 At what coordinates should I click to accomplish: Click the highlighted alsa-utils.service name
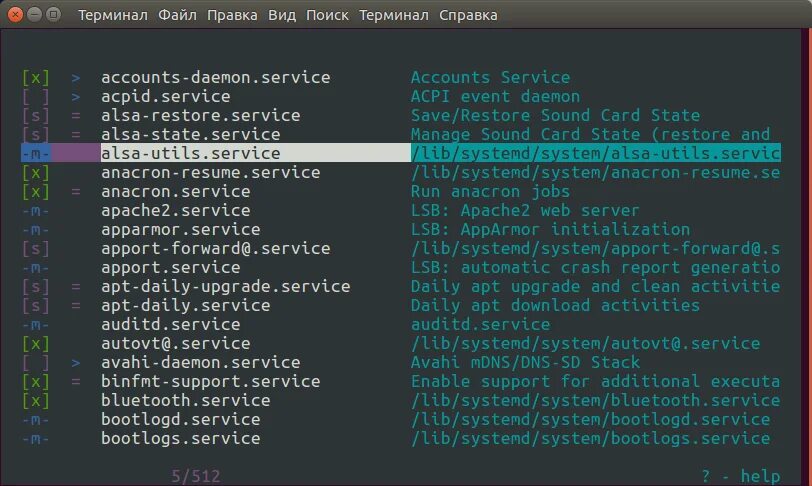point(191,153)
